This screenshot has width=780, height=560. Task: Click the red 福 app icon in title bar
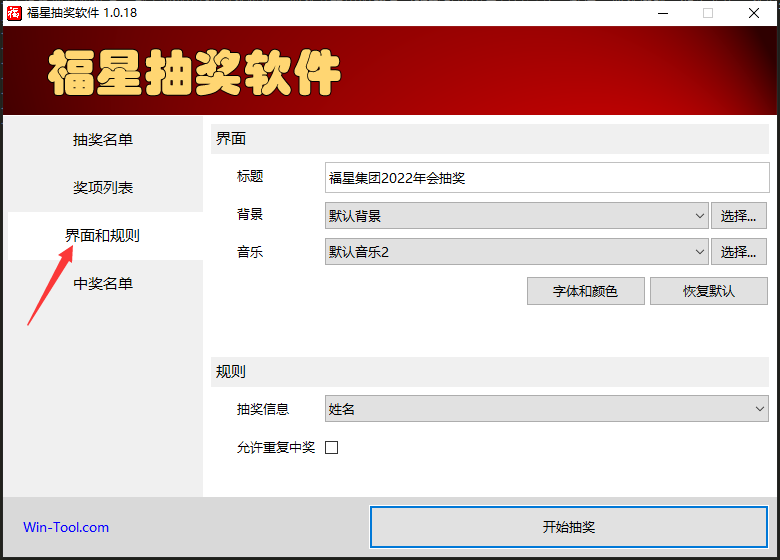[x=13, y=12]
